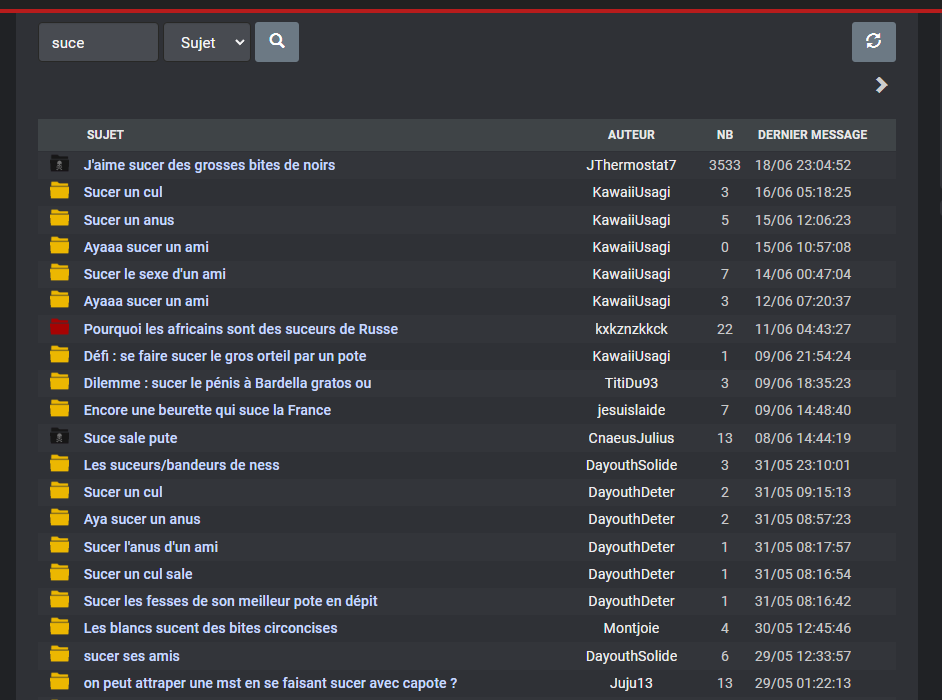942x700 pixels.
Task: Open the topic about catching an mst
Action: coord(270,683)
